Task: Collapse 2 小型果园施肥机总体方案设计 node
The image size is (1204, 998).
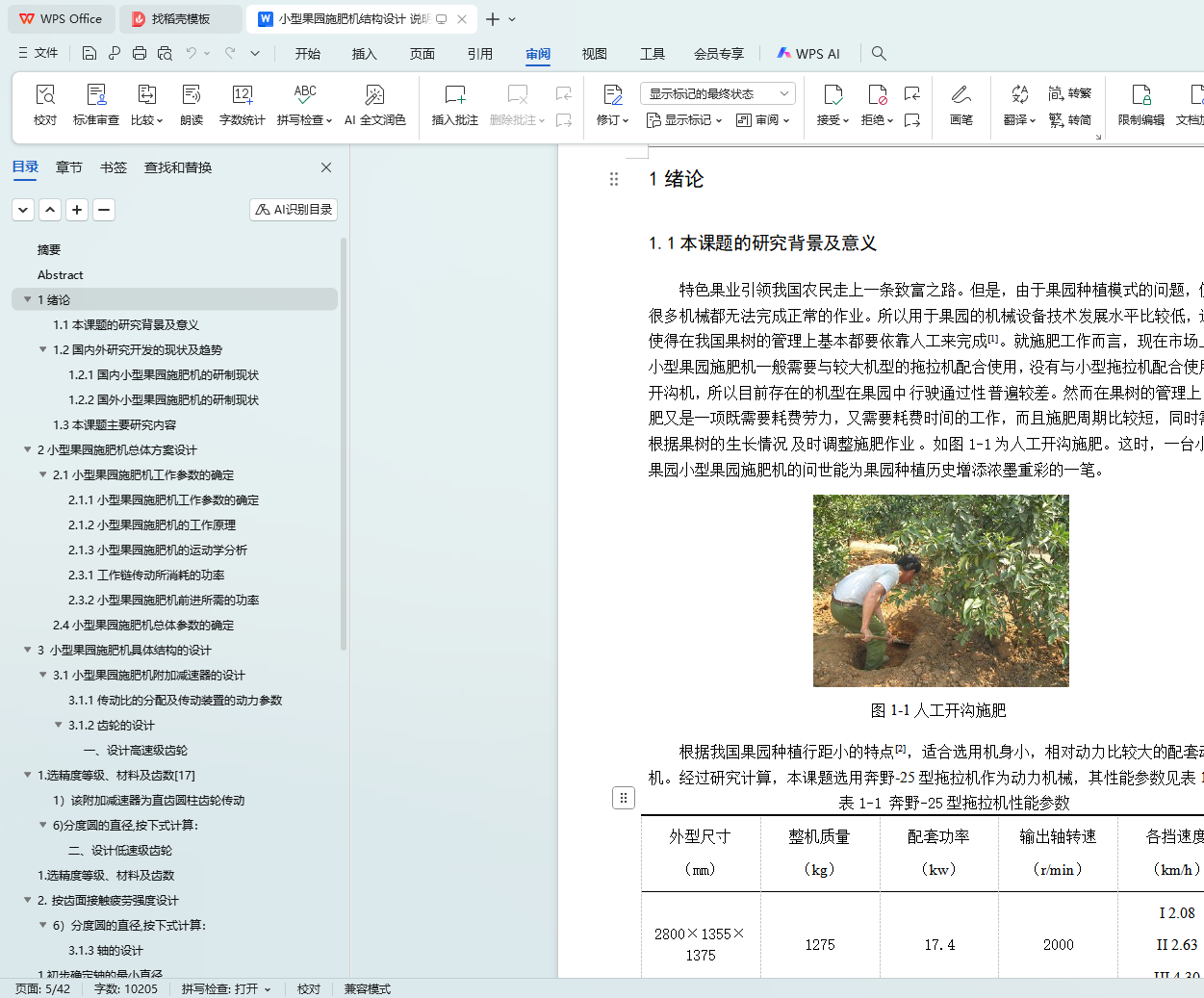Action: coord(28,449)
